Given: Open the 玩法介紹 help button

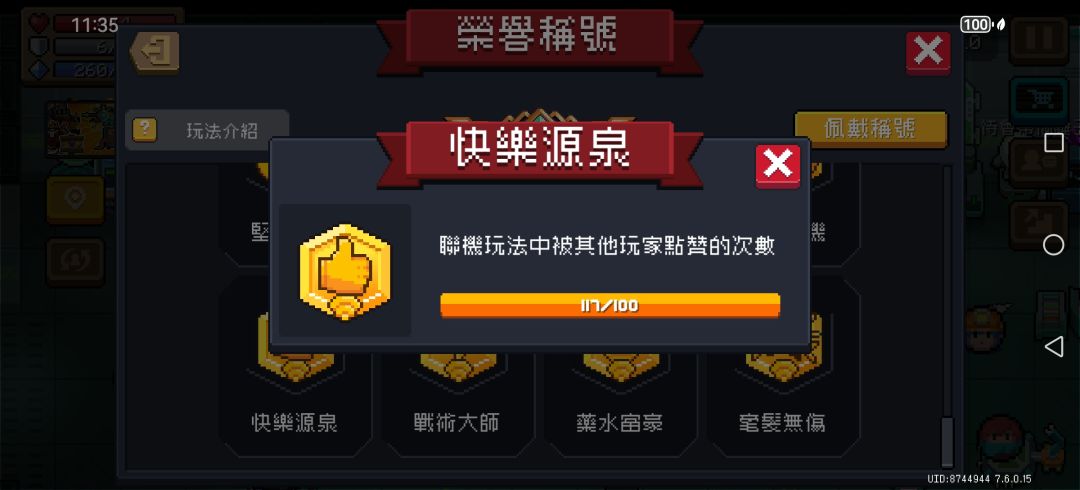Looking at the screenshot, I should pyautogui.click(x=207, y=130).
